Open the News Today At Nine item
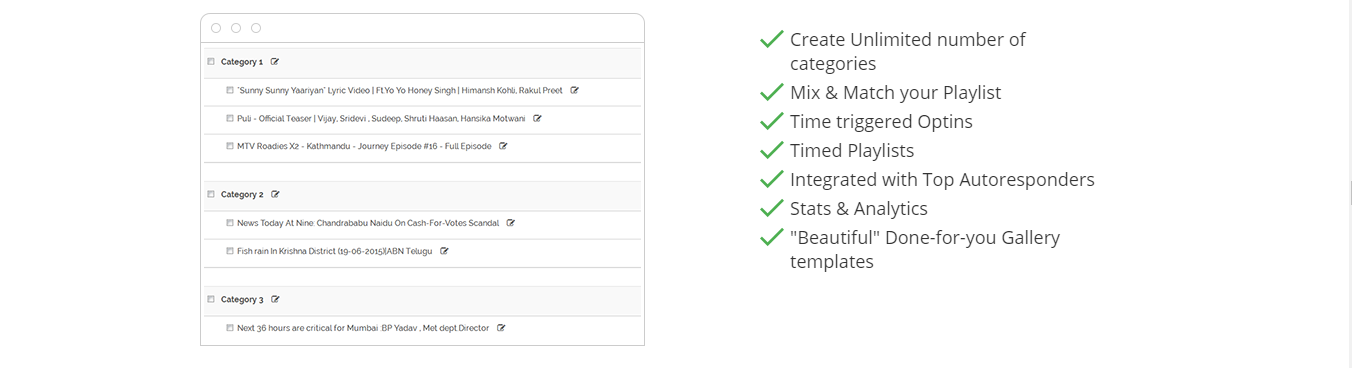Image resolution: width=1352 pixels, height=368 pixels. 368,223
